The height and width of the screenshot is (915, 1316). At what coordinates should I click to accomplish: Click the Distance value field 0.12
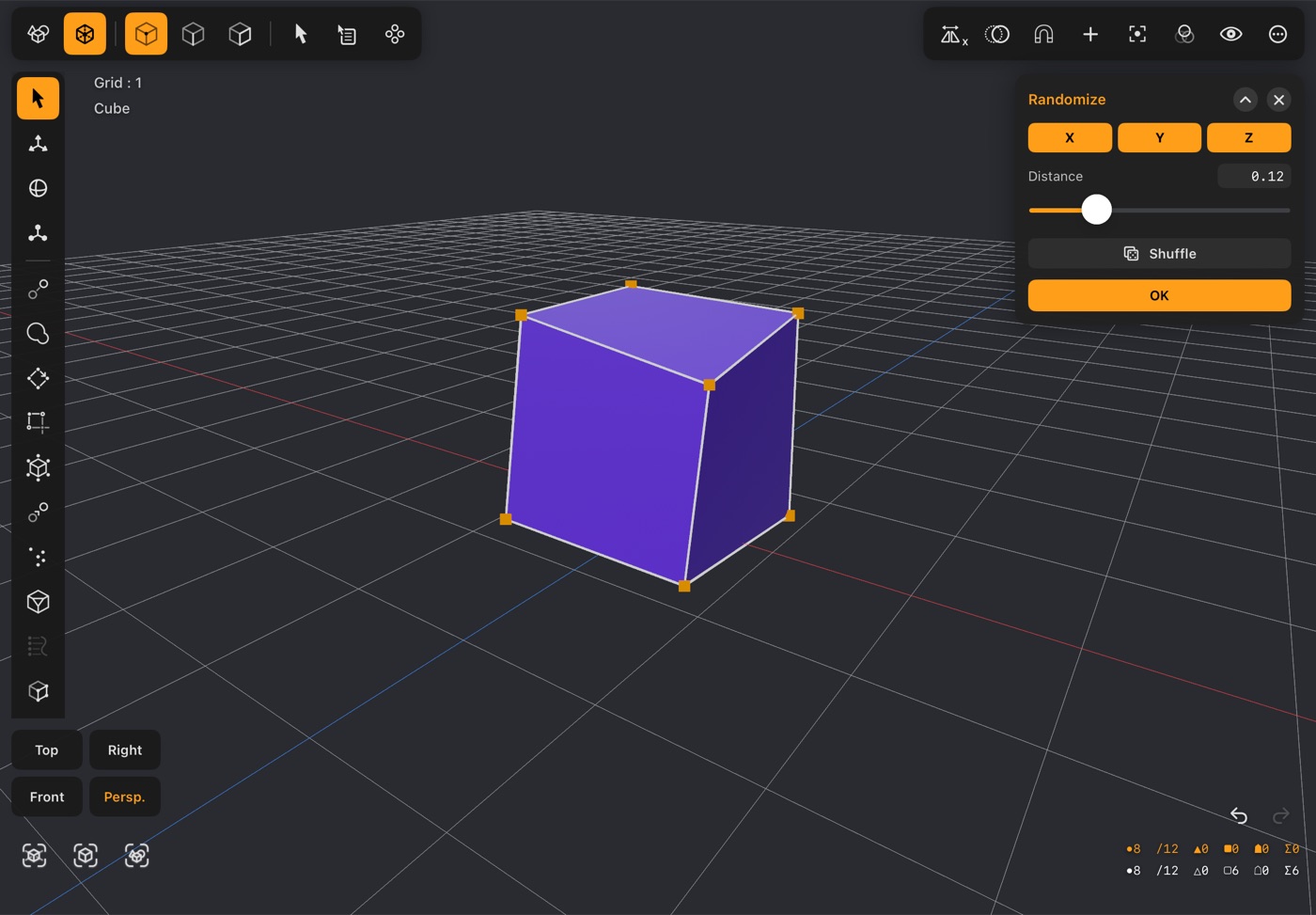(1254, 176)
